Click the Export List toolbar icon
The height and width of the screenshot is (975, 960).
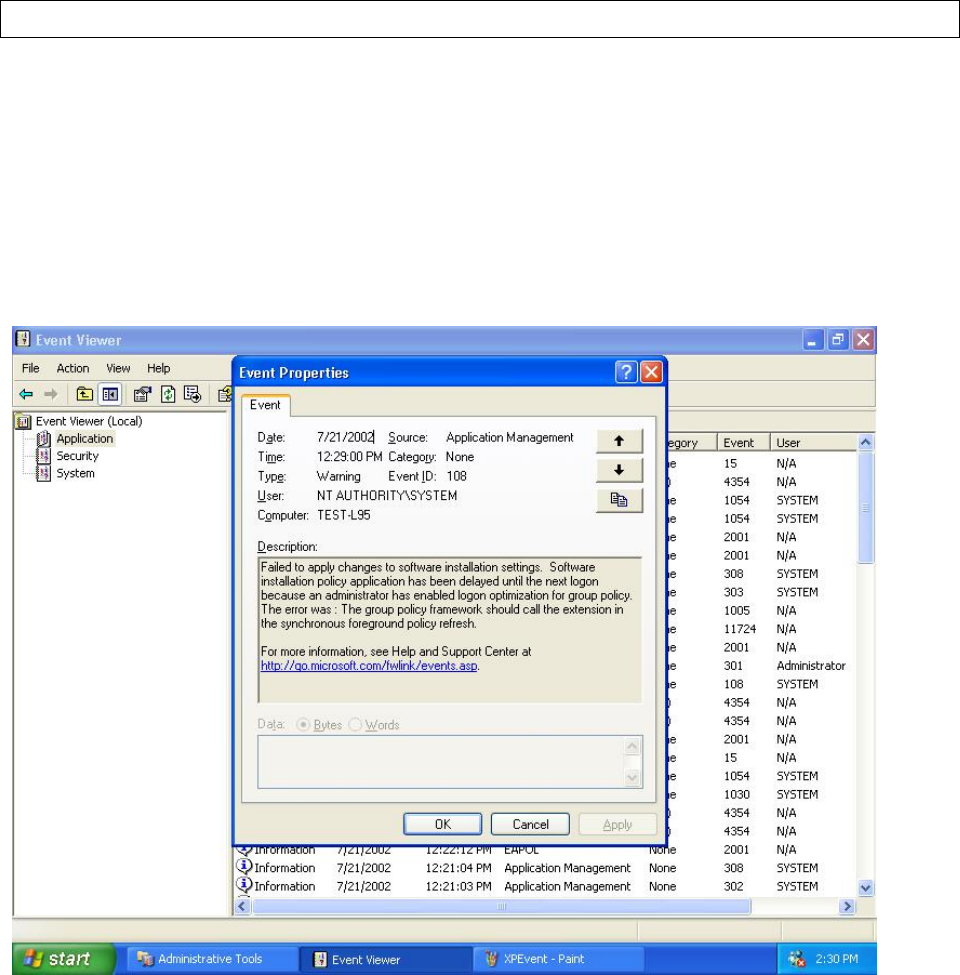(193, 394)
